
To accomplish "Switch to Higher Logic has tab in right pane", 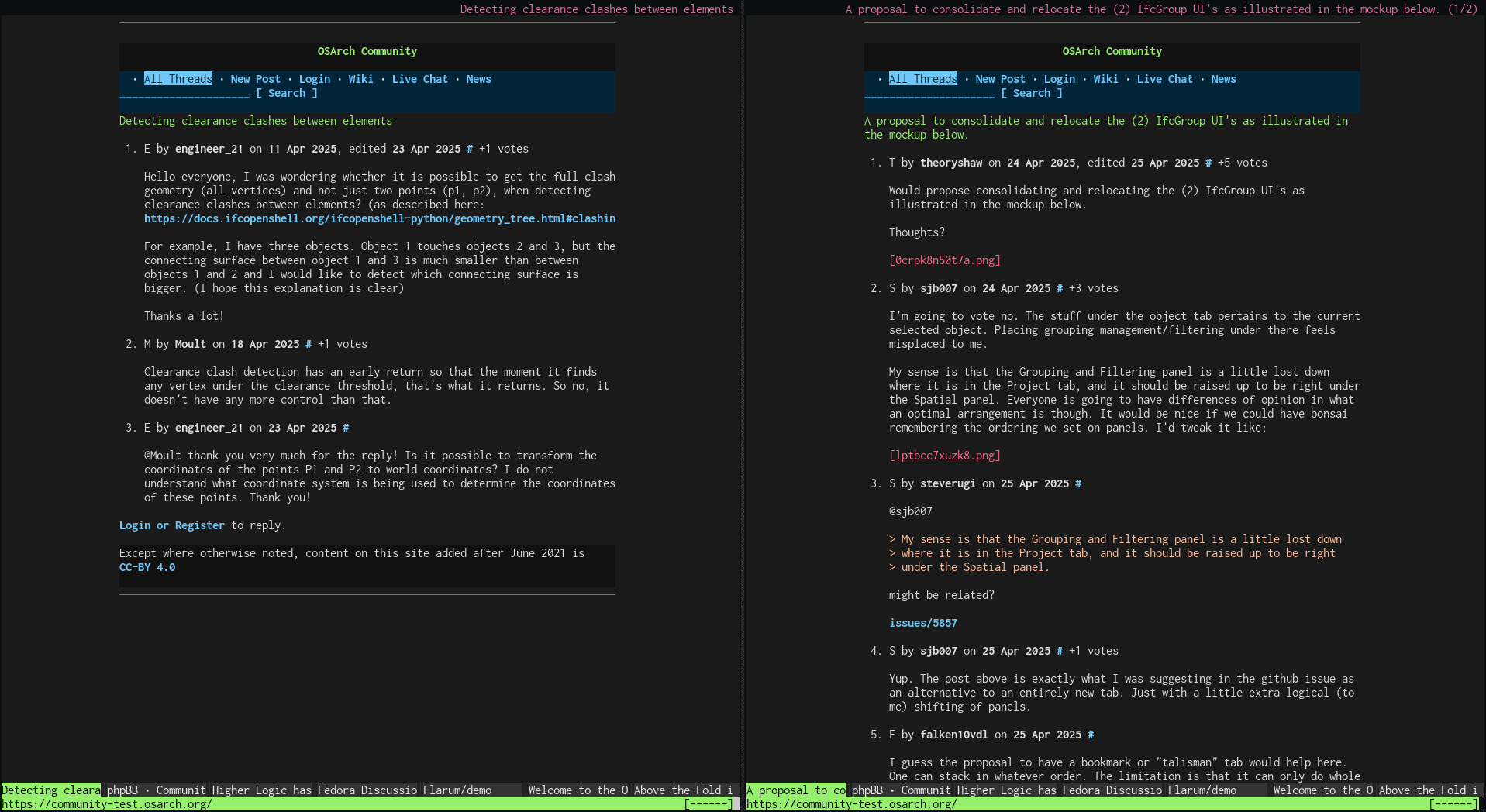I will (1007, 790).
